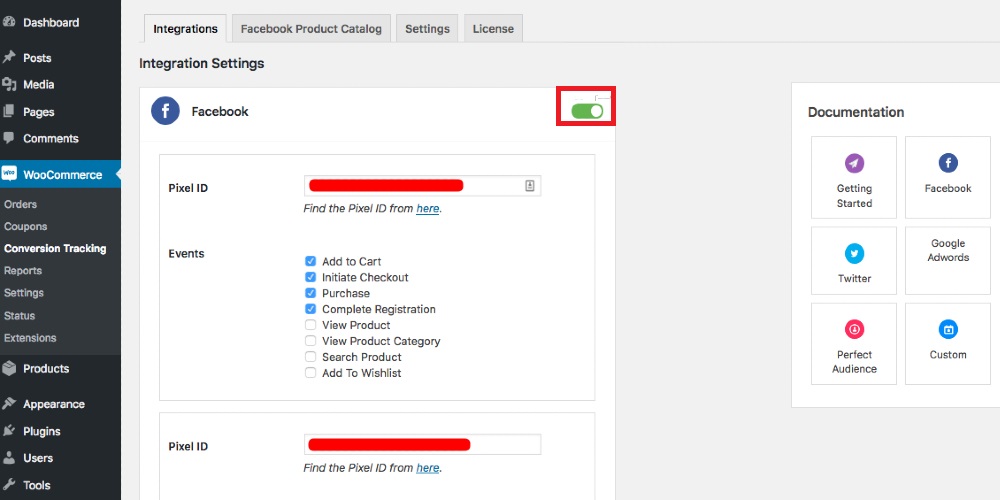Image resolution: width=1000 pixels, height=500 pixels.
Task: Click the Events label
Action: click(x=186, y=253)
